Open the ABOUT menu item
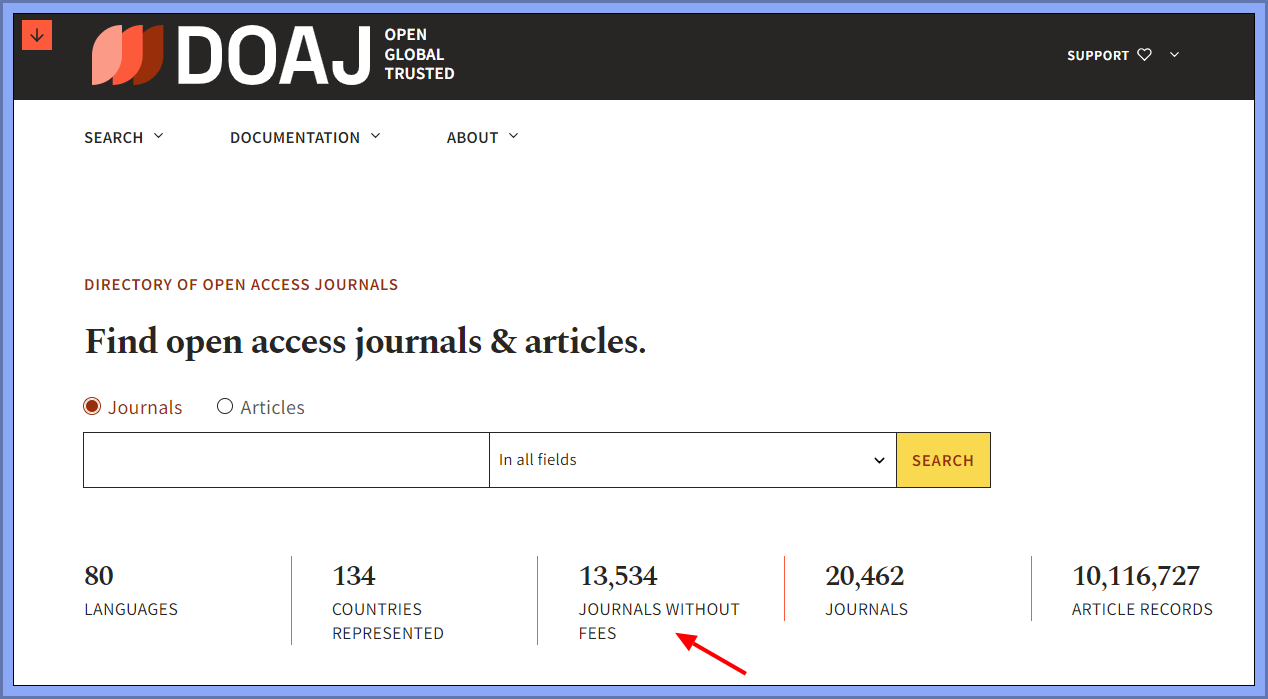Screen dimensions: 1268x699 pos(473,137)
